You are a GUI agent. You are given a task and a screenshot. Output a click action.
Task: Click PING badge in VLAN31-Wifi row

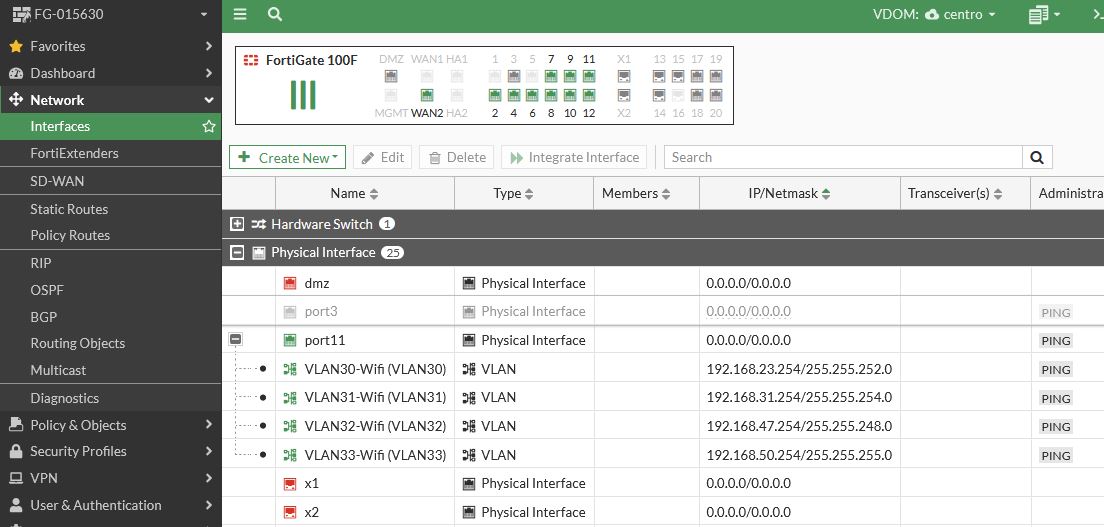point(1055,399)
